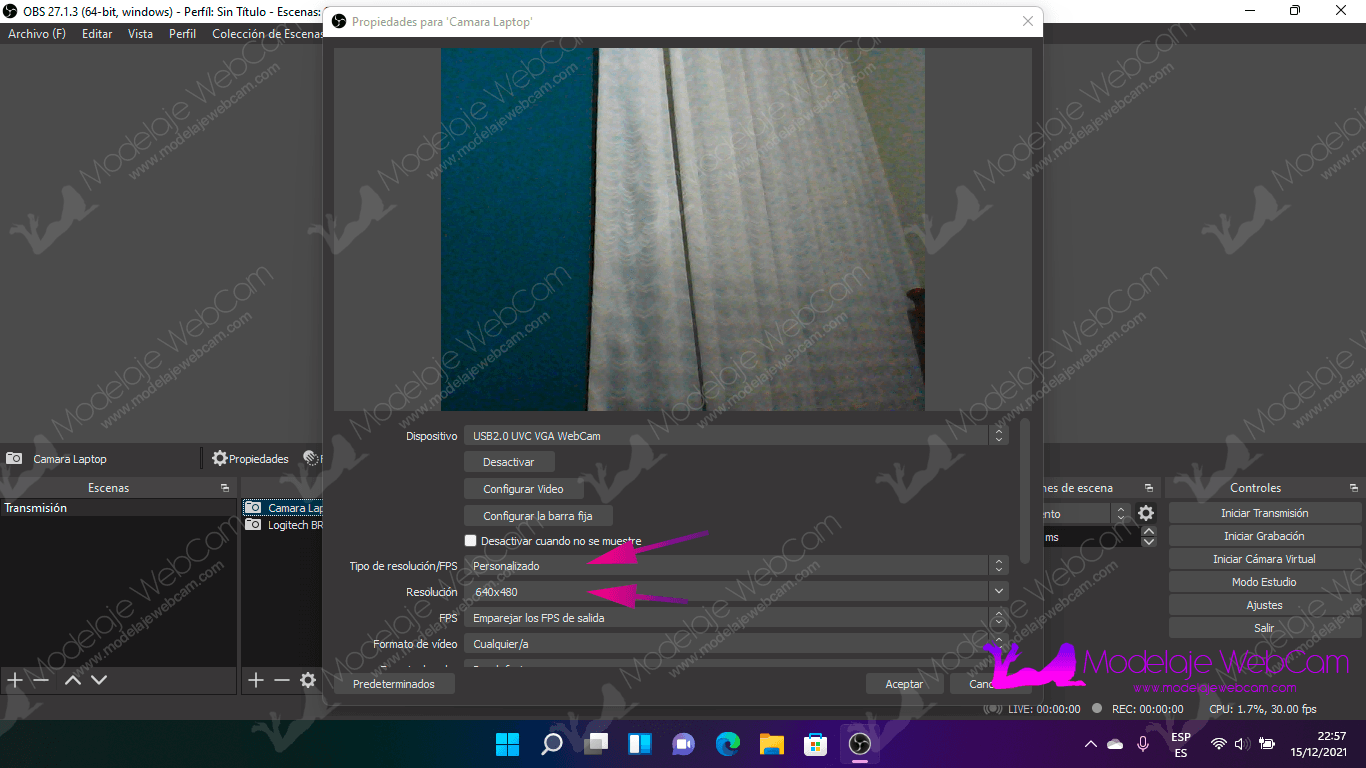Click the properties dialog vertical scrollbar
Viewport: 1366px width, 768px height.
(x=1024, y=490)
